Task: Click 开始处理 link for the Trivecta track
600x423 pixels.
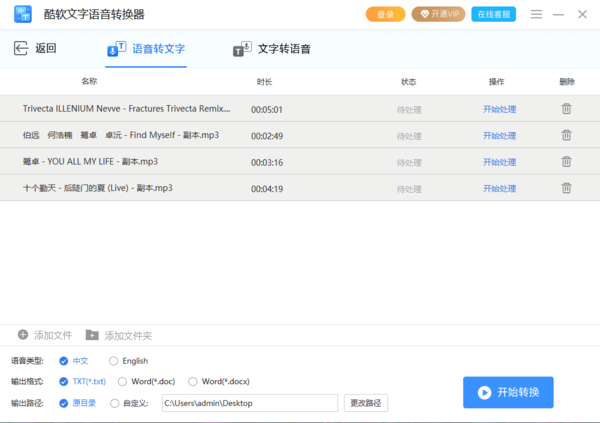Action: click(499, 109)
